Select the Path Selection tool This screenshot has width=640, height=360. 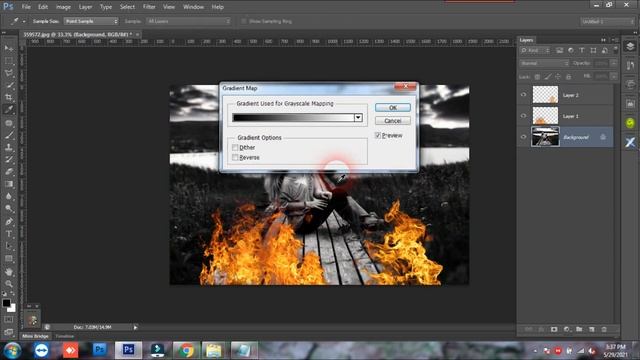9,246
